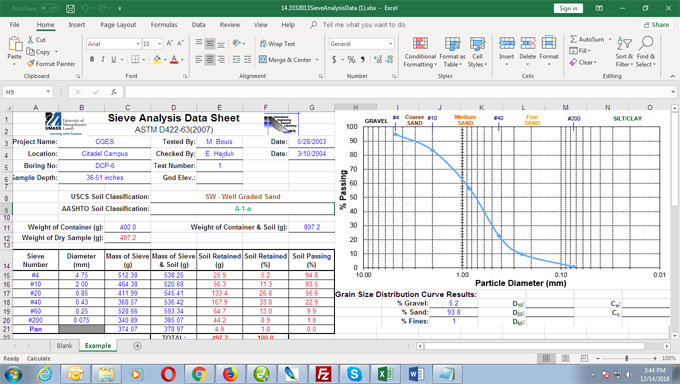Viewport: 680px width, 384px height.
Task: Click the Borders icon
Action: pos(135,59)
